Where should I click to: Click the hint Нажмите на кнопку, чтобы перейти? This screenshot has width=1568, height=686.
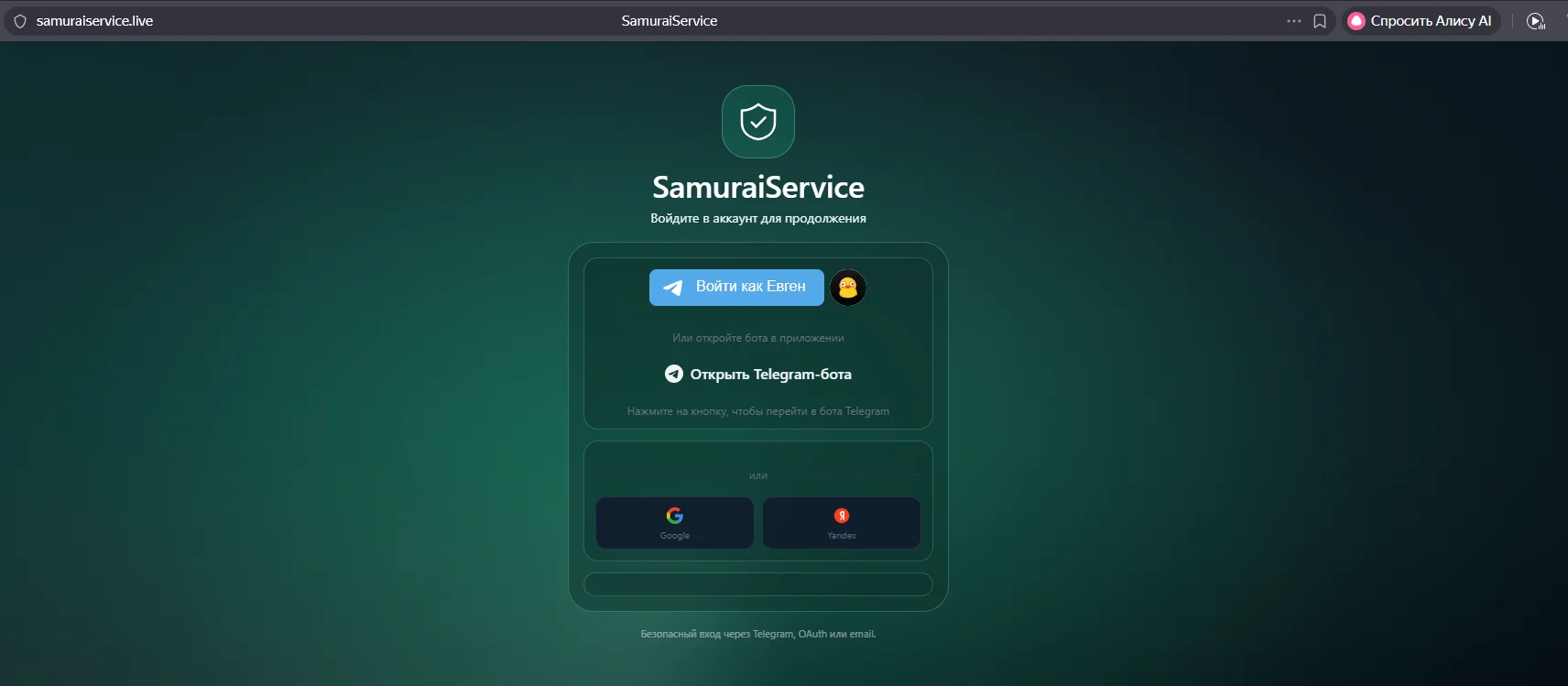[x=758, y=411]
